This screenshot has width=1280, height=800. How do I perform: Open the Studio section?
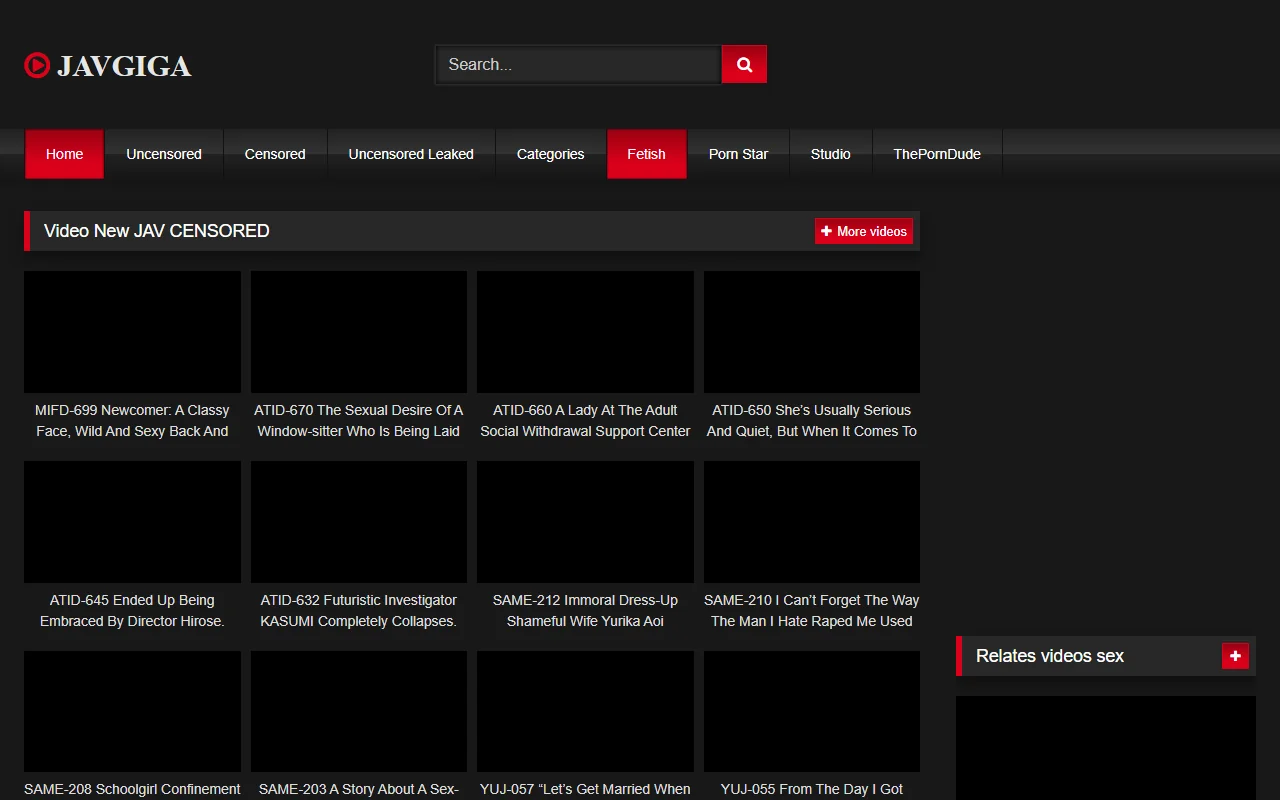[830, 154]
